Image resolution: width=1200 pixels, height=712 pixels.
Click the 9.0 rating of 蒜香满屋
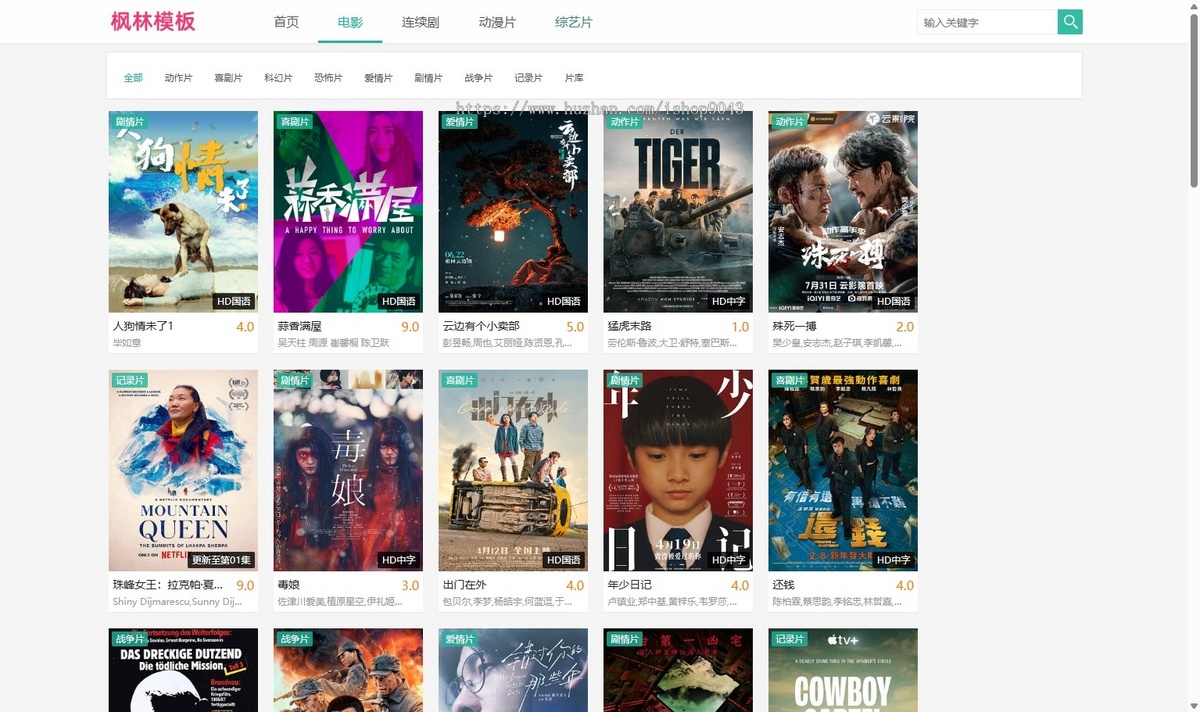[410, 327]
